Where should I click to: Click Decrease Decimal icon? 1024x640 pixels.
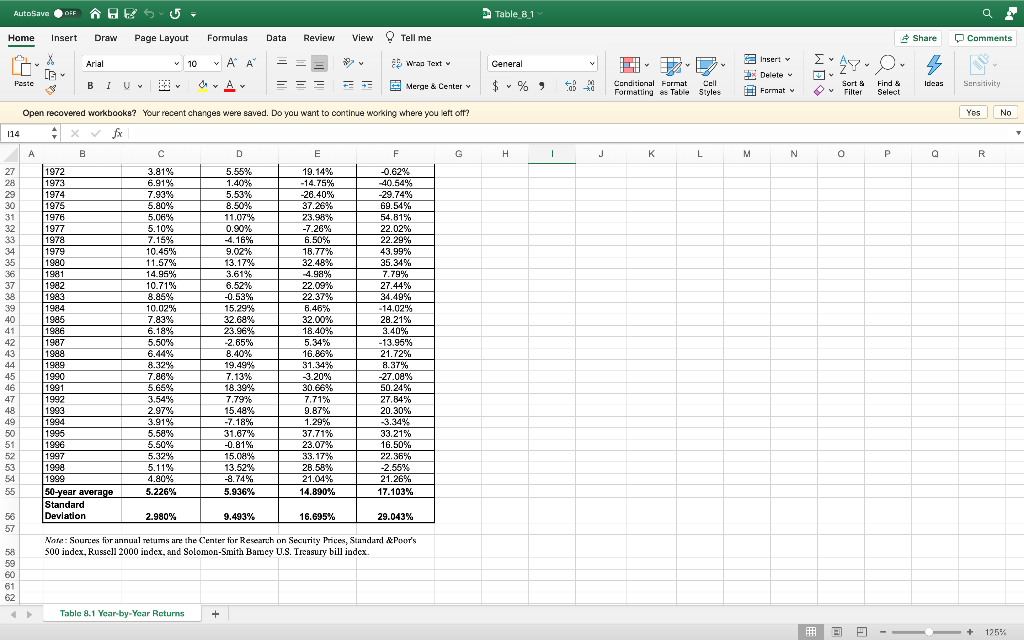coord(590,86)
